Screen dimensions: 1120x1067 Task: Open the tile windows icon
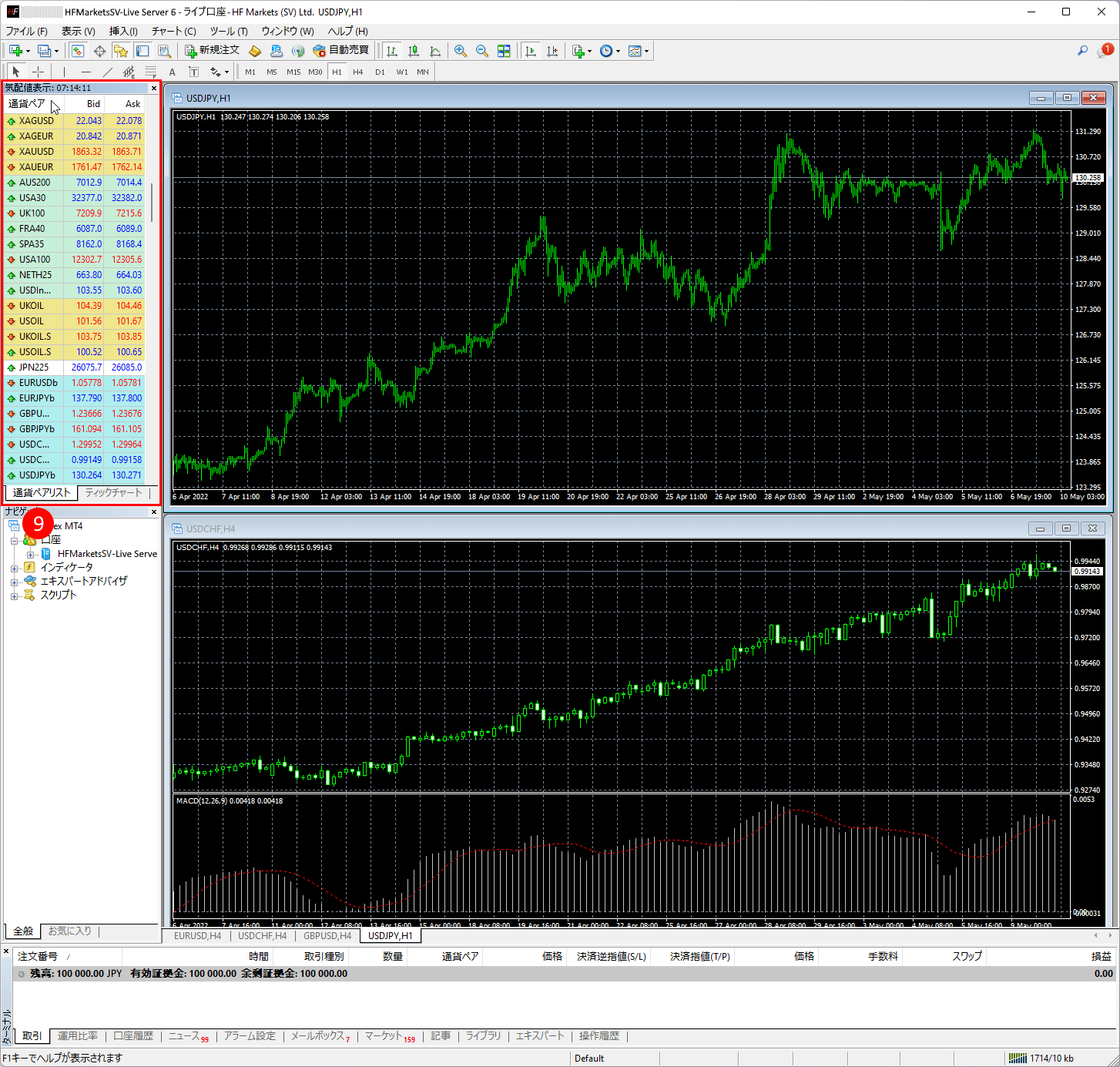[x=504, y=51]
